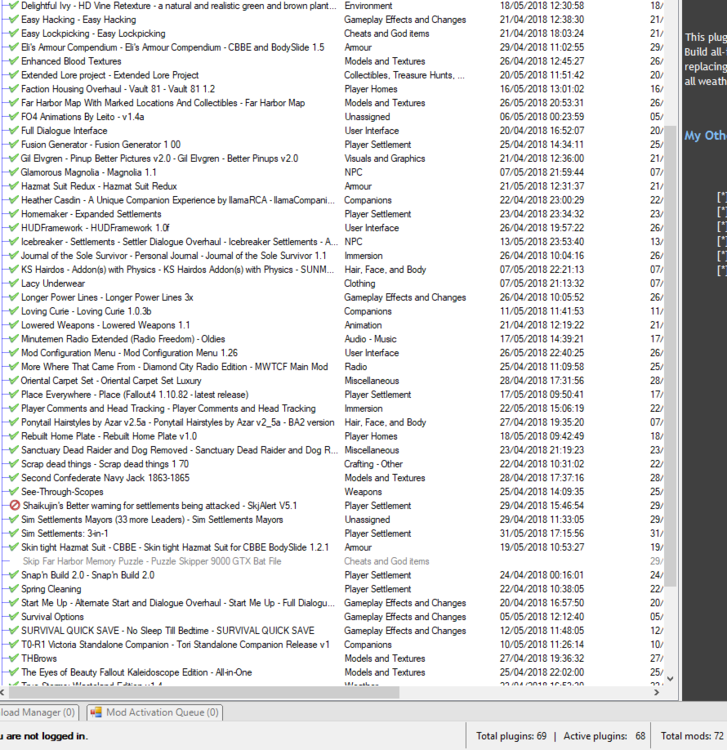Click the horizontal scrollbar right arrow
The height and width of the screenshot is (750, 727).
657,692
